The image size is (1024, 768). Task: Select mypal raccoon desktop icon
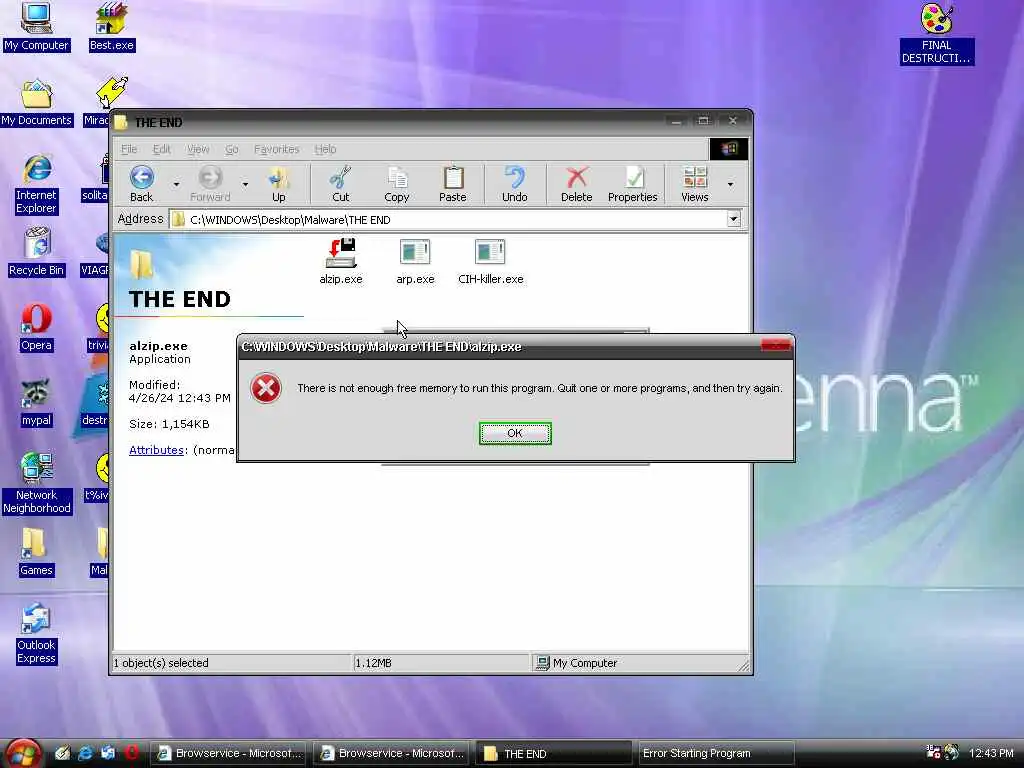click(36, 403)
